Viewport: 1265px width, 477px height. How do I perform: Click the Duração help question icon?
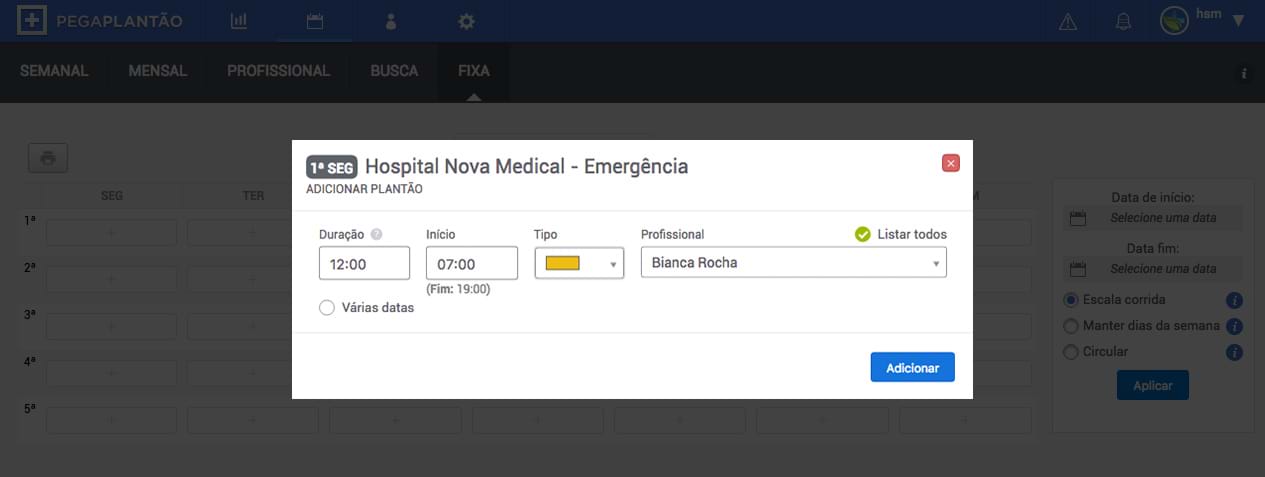[377, 235]
